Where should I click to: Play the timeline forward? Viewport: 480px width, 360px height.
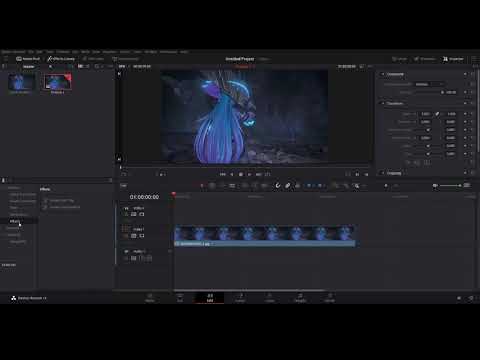(249, 174)
